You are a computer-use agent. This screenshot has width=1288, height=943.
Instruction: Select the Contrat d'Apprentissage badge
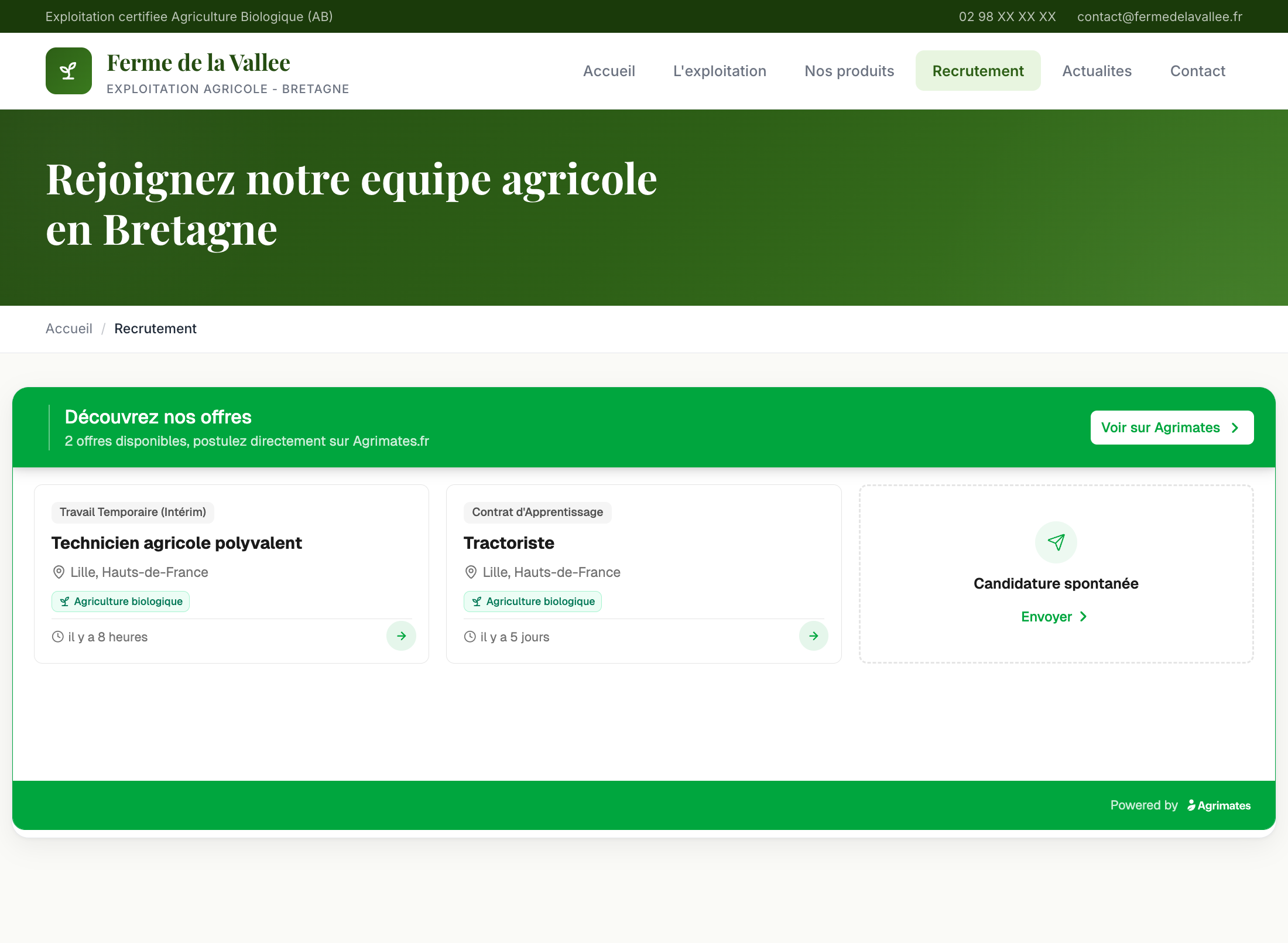tap(537, 512)
